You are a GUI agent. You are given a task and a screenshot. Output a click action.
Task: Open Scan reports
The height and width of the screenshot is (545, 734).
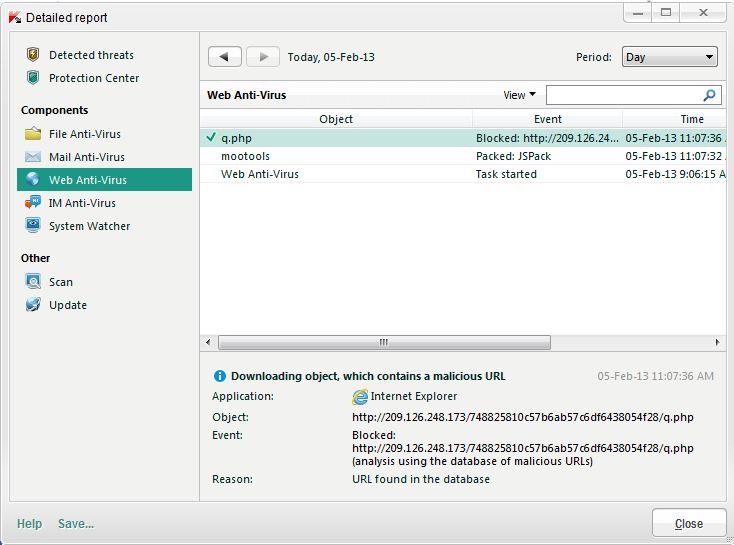[61, 282]
